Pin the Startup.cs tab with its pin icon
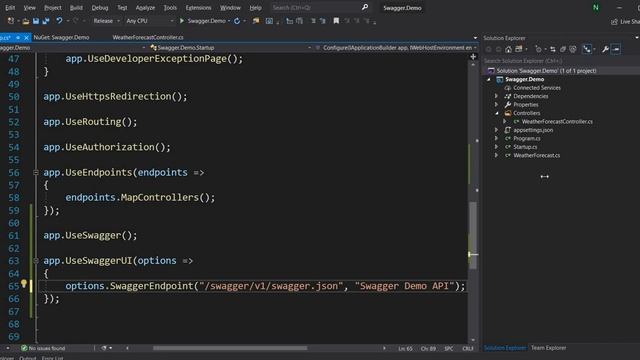 (18, 37)
